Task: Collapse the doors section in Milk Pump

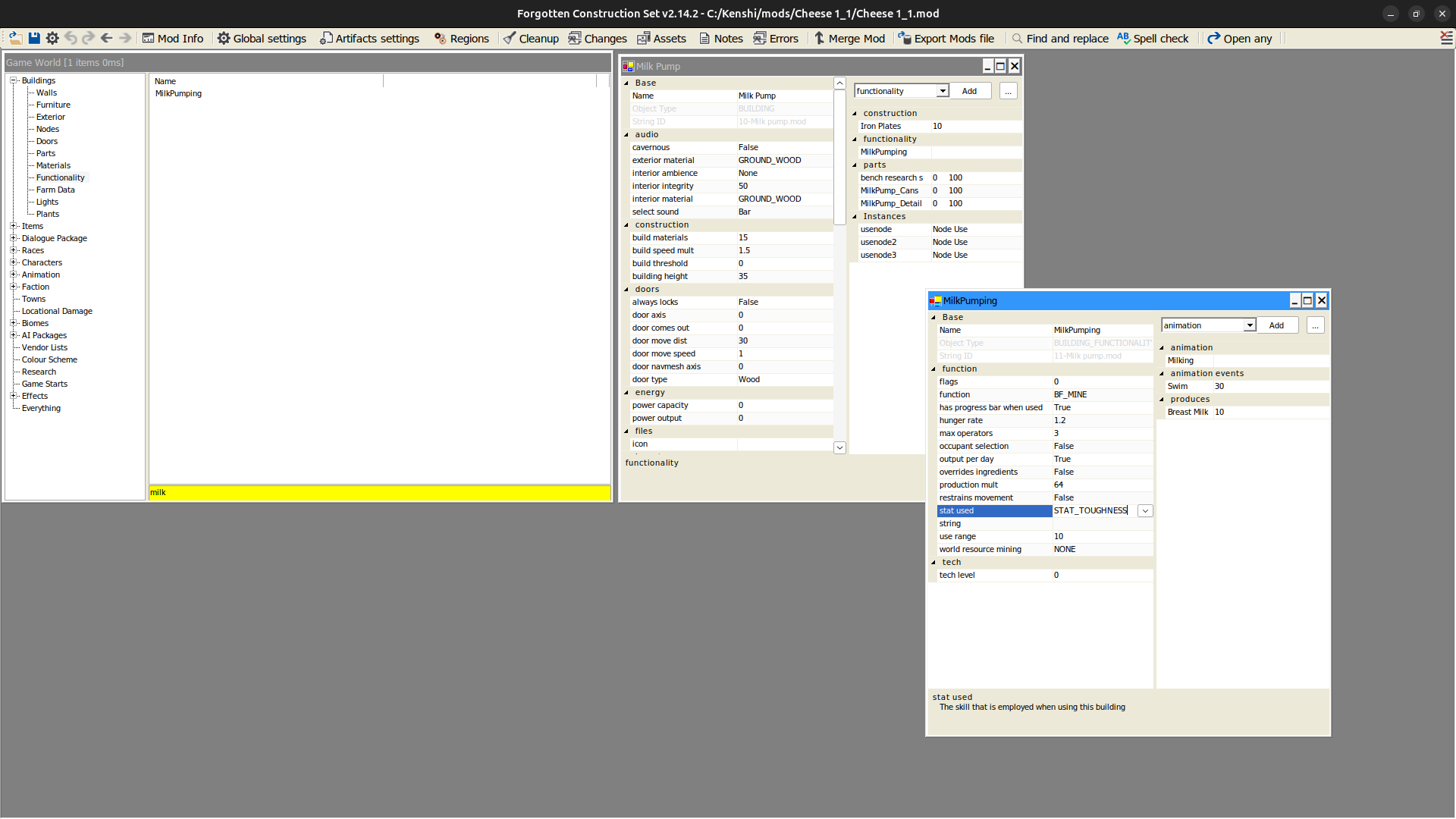Action: point(626,290)
